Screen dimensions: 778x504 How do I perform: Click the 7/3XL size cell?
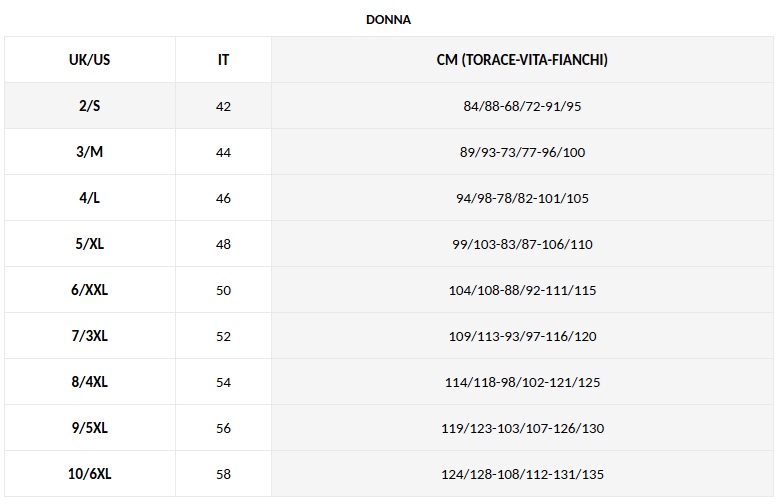pos(90,336)
